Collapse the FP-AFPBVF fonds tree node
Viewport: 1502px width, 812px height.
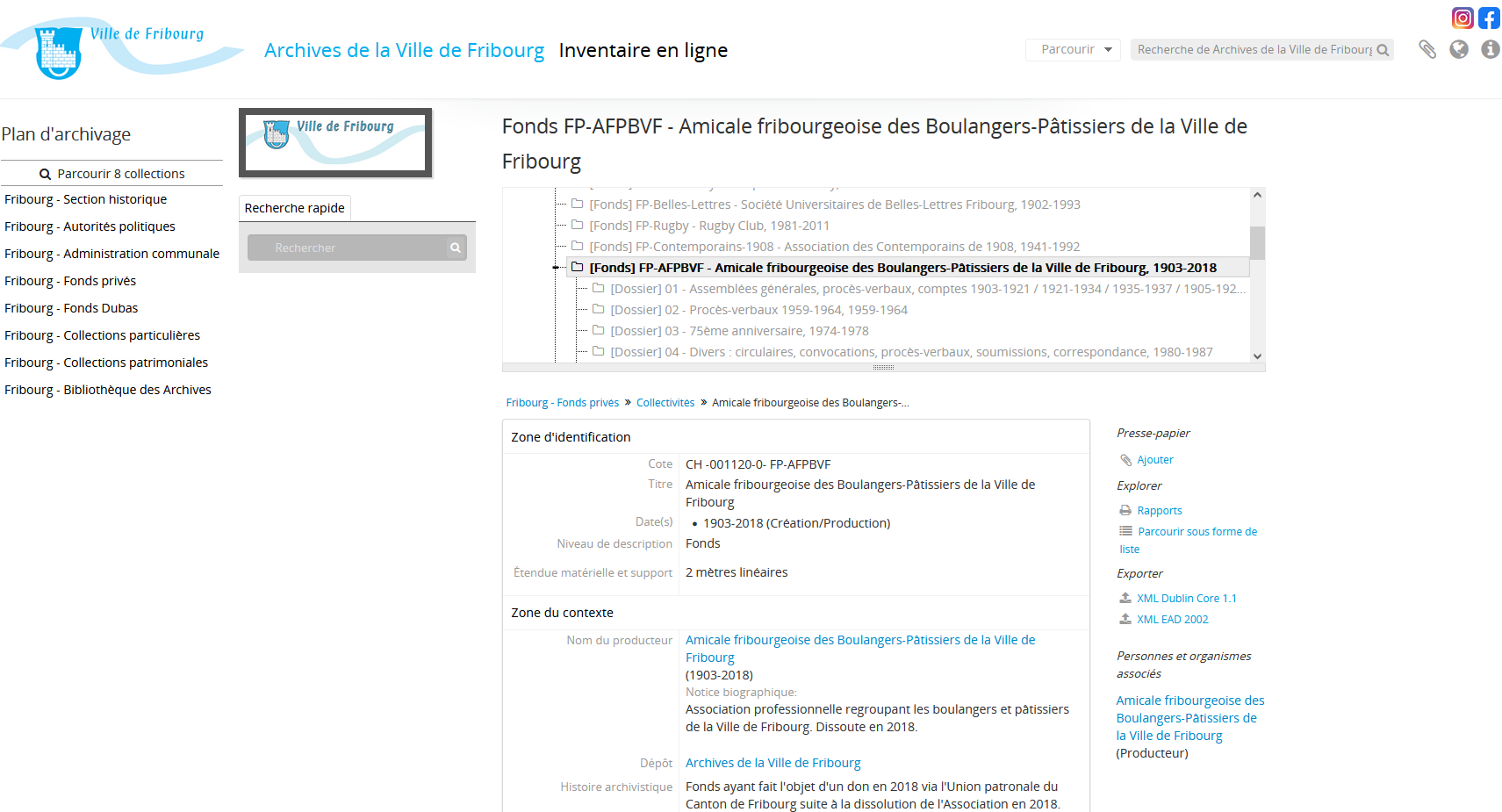pyautogui.click(x=557, y=268)
